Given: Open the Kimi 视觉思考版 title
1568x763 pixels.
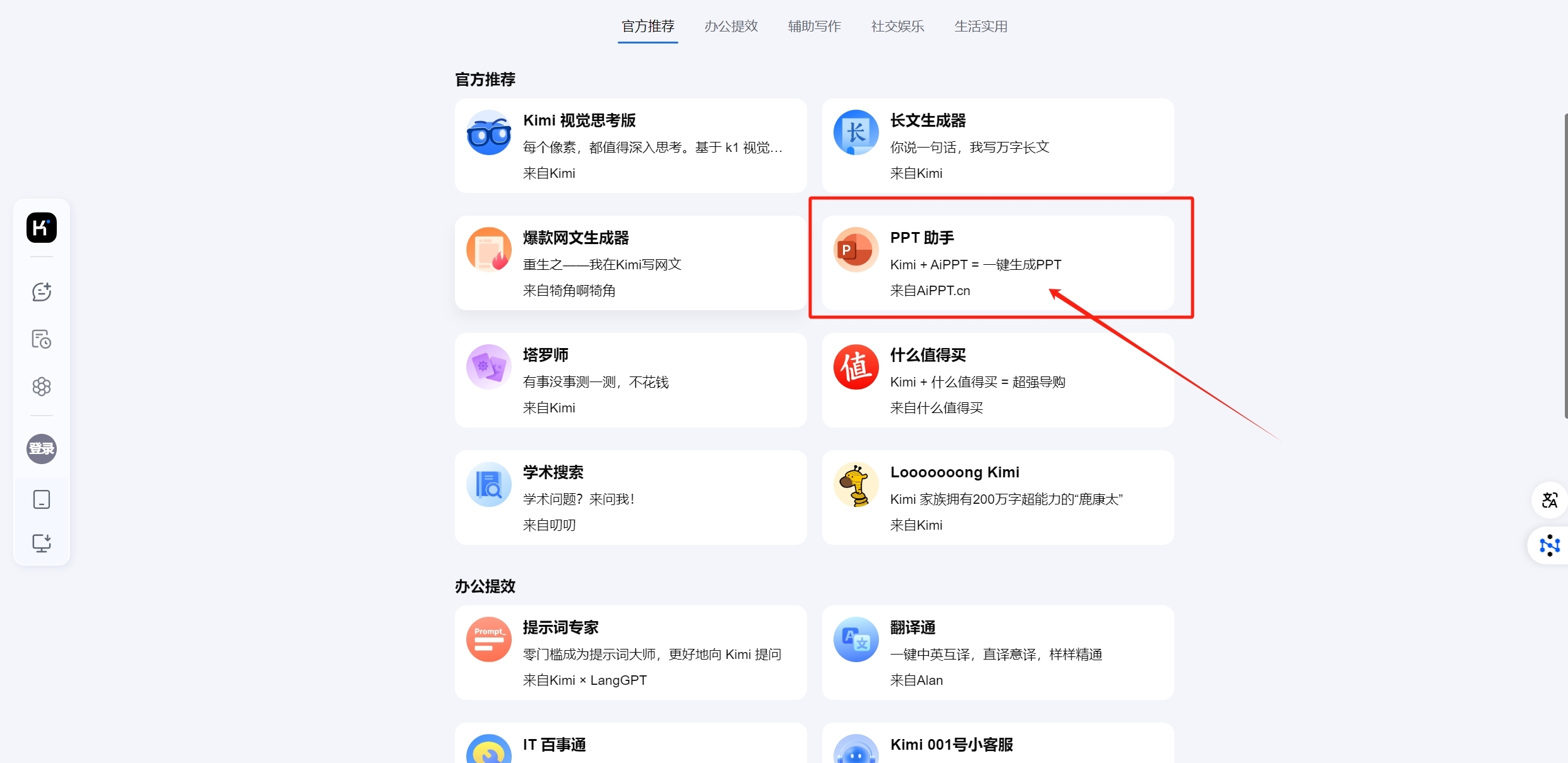Looking at the screenshot, I should [579, 120].
